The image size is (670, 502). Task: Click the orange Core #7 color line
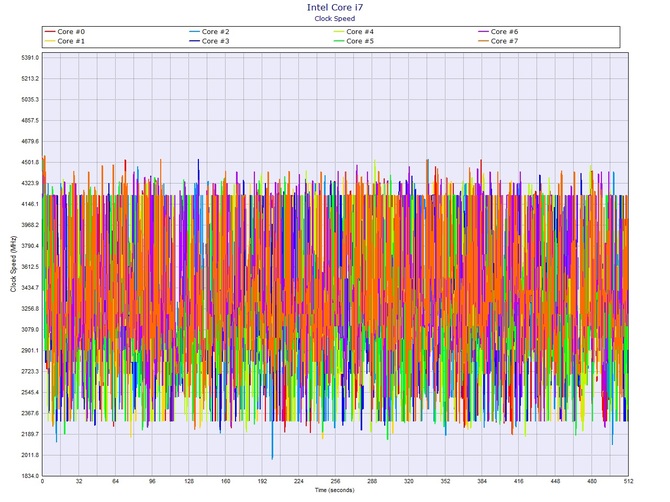point(483,41)
